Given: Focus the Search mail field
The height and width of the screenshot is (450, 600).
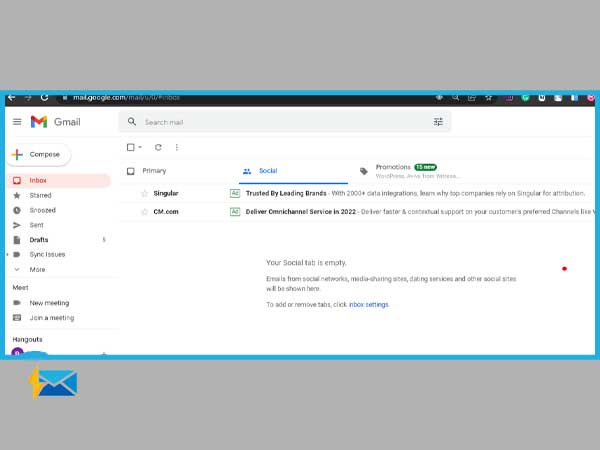Looking at the screenshot, I should click(285, 122).
